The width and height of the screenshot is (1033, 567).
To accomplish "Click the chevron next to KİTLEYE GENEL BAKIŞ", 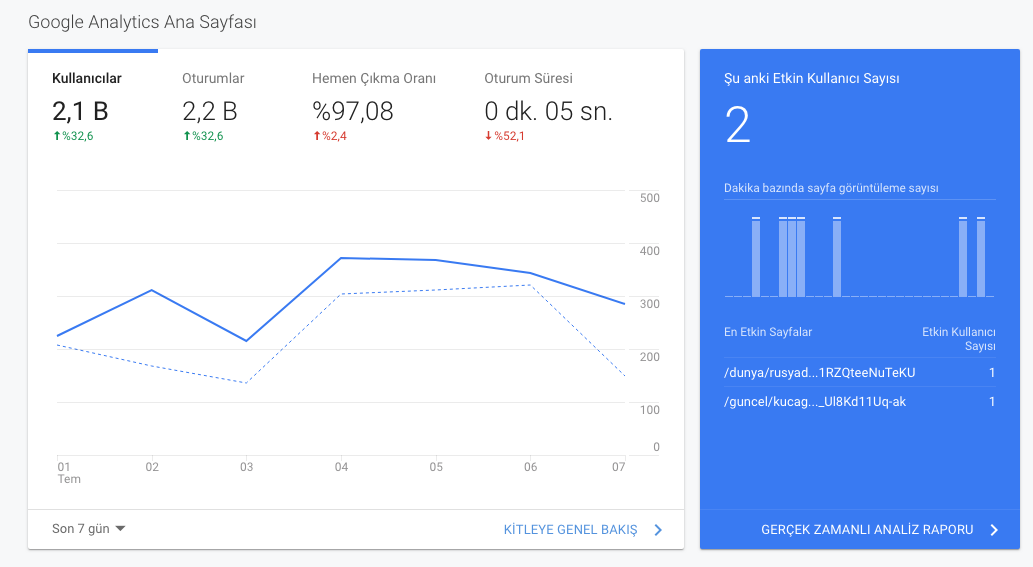I will [x=657, y=529].
